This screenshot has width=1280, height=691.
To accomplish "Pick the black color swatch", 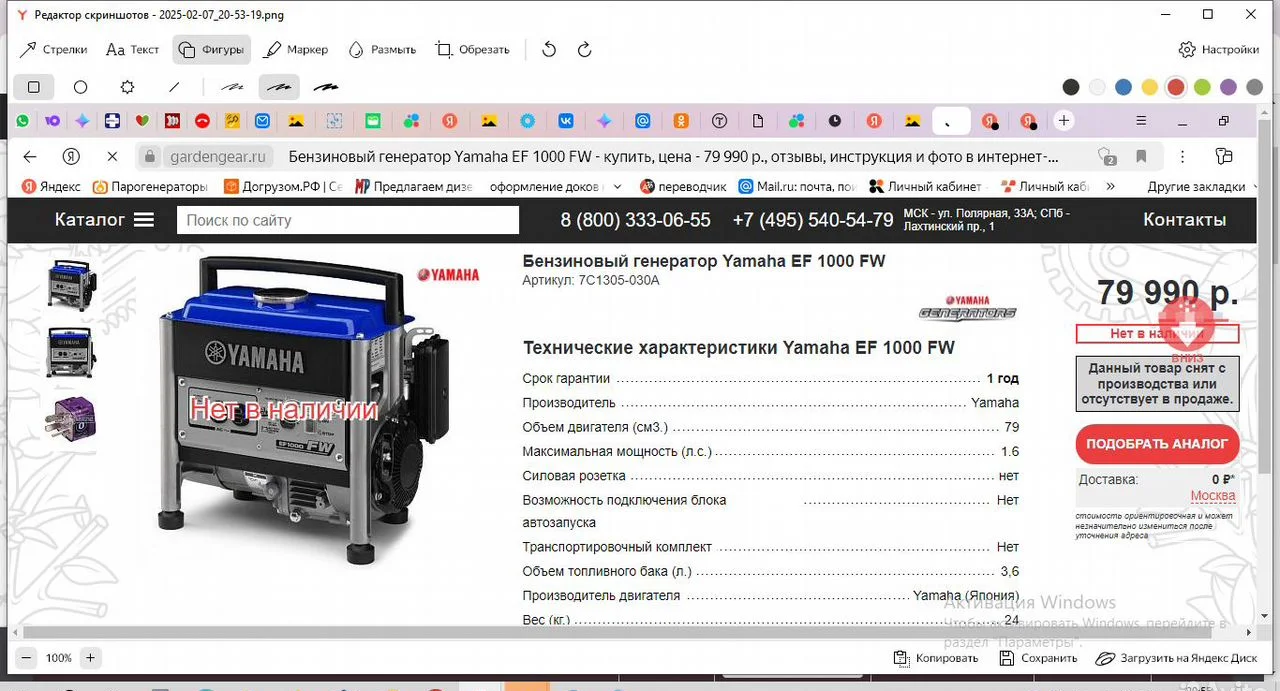I will [1071, 87].
